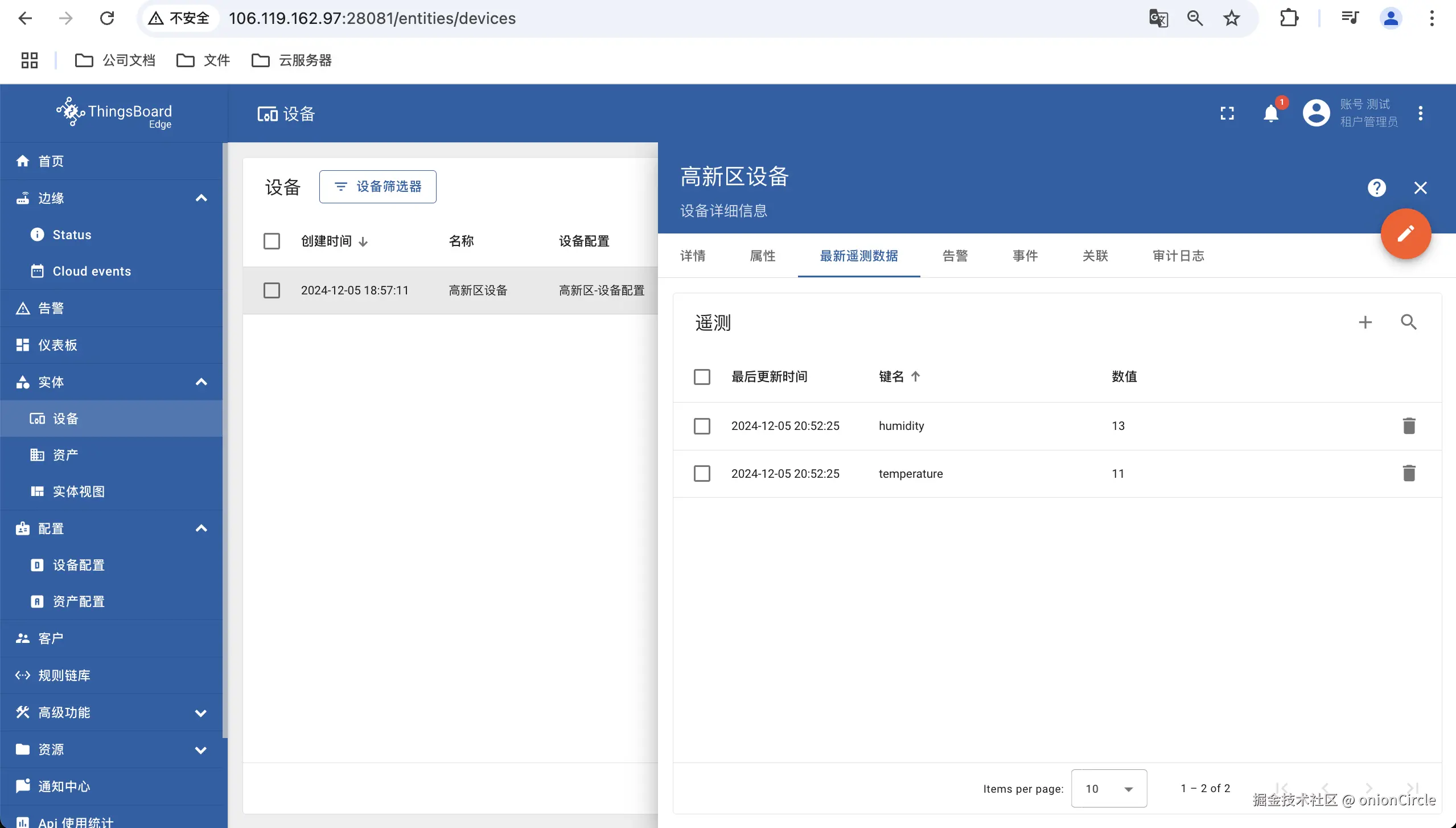Screen dimensions: 1456x828
Task: Expand the 高级功能 sidebar section
Action: coord(201,712)
